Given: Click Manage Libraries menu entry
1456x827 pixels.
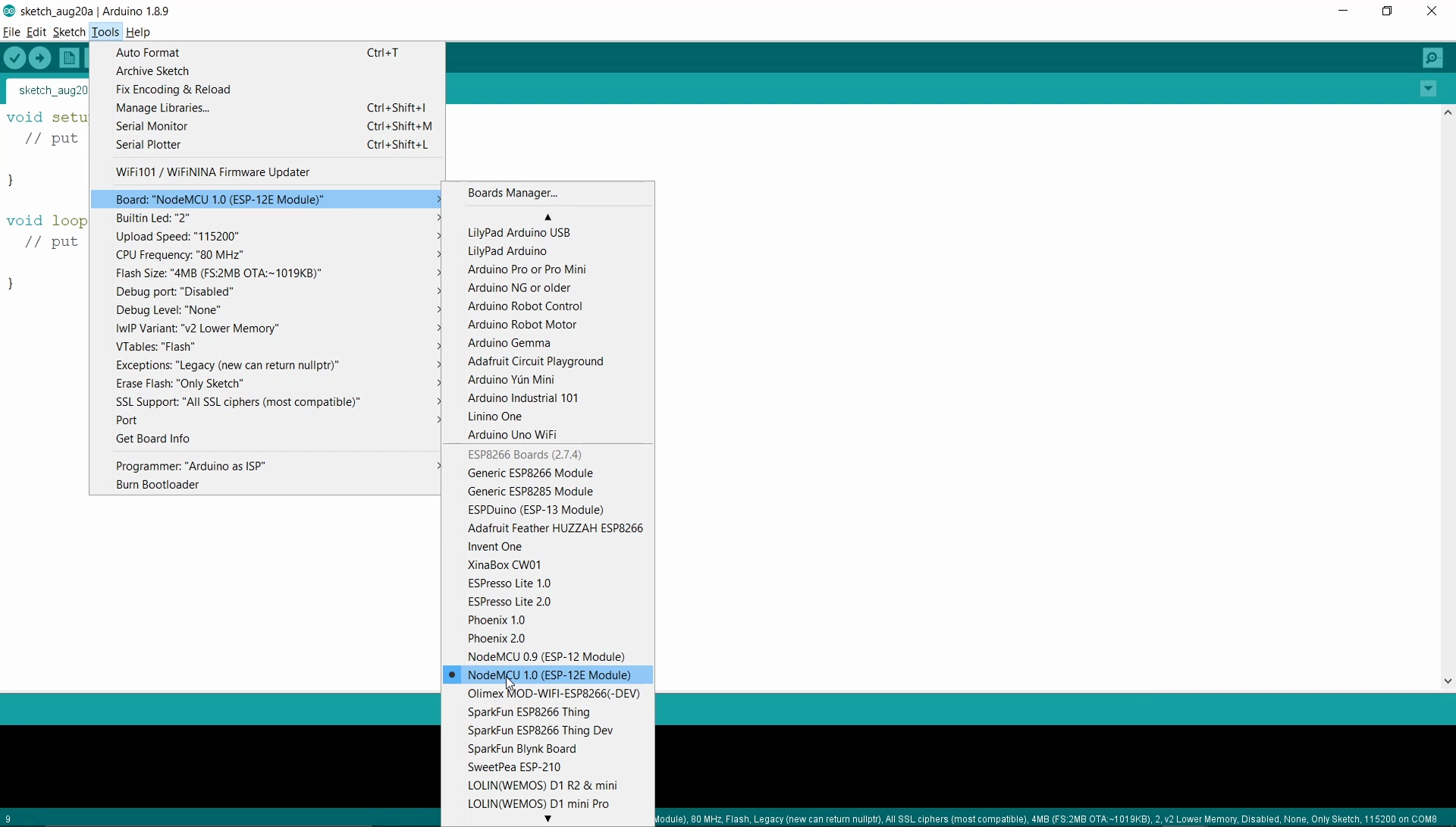Looking at the screenshot, I should [x=162, y=108].
